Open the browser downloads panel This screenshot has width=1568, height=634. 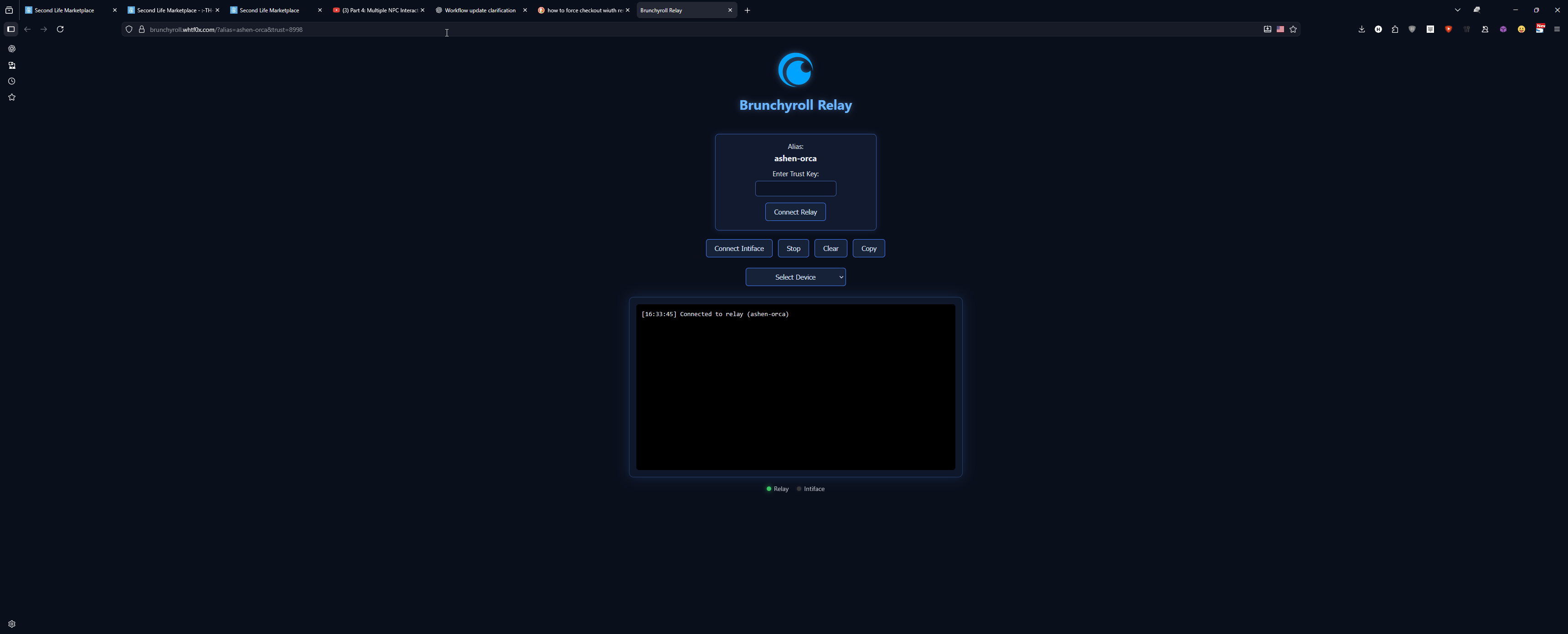tap(1361, 29)
